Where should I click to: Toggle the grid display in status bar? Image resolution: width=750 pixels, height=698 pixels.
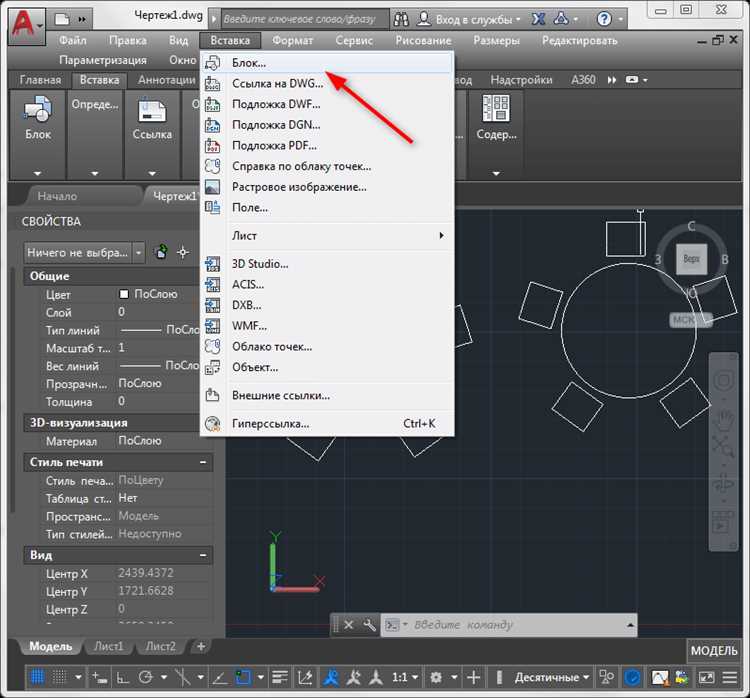click(x=37, y=677)
